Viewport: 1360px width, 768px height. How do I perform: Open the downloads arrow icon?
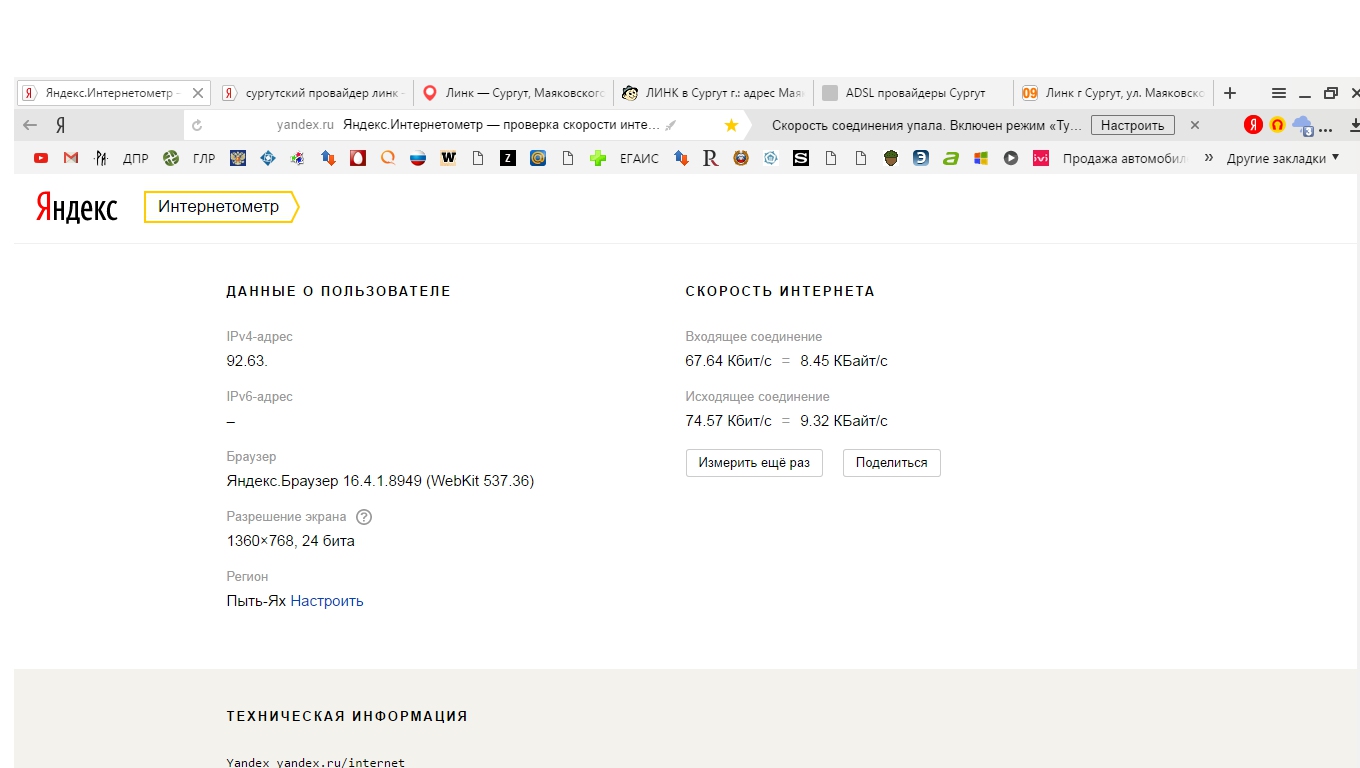click(x=1355, y=125)
